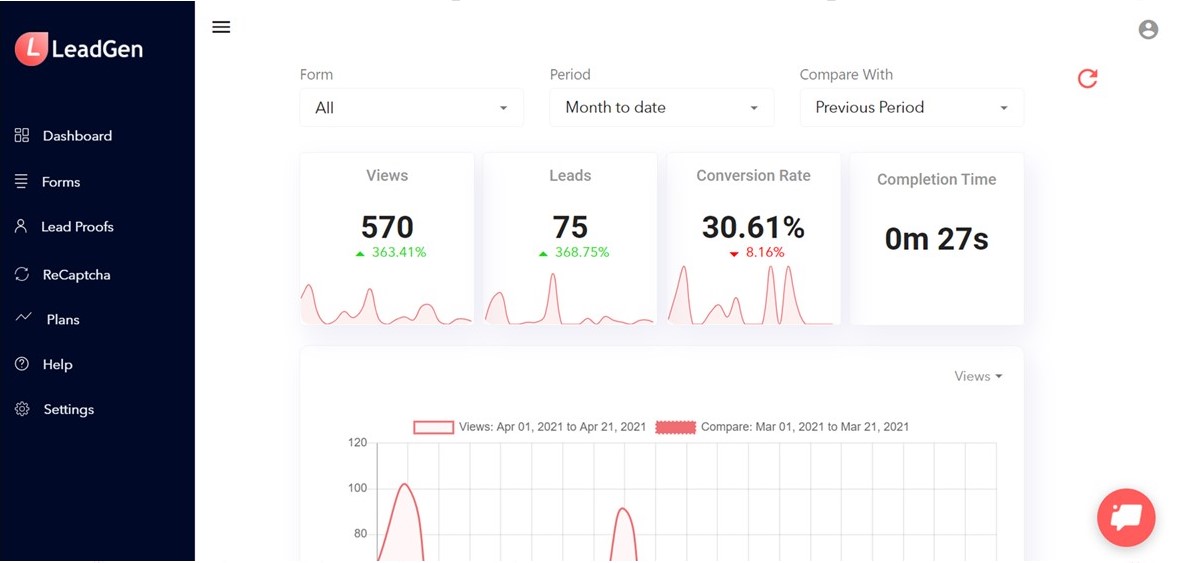This screenshot has width=1197, height=563.
Task: Click the 368.75% leads change value
Action: pyautogui.click(x=582, y=252)
